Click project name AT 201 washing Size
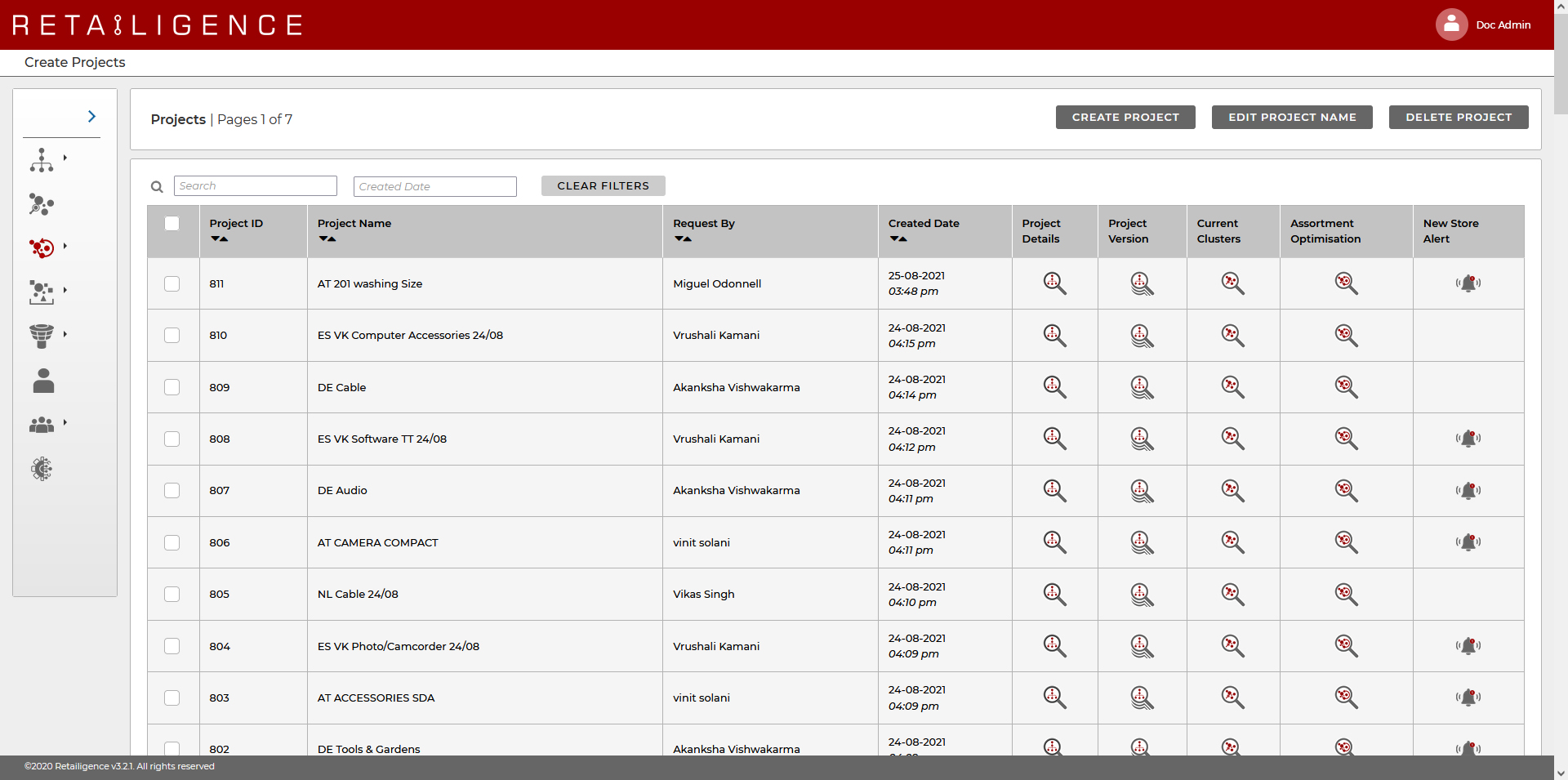The image size is (1568, 780). tap(370, 283)
